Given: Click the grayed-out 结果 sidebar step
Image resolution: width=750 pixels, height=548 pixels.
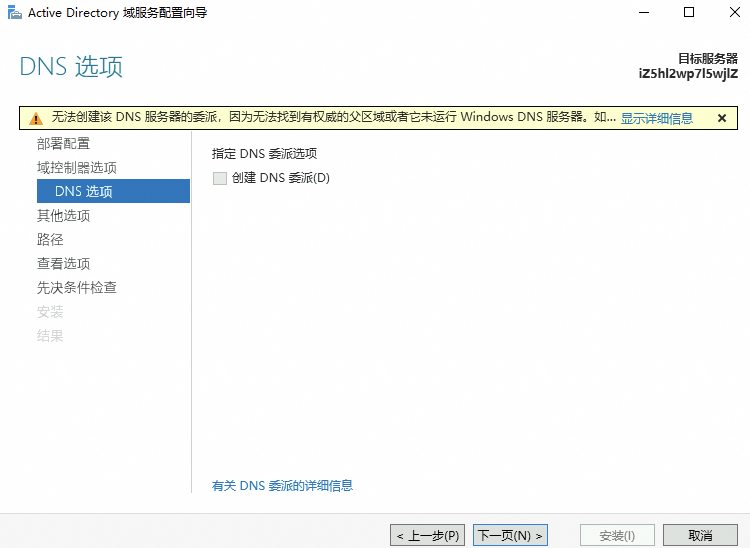Looking at the screenshot, I should point(50,336).
